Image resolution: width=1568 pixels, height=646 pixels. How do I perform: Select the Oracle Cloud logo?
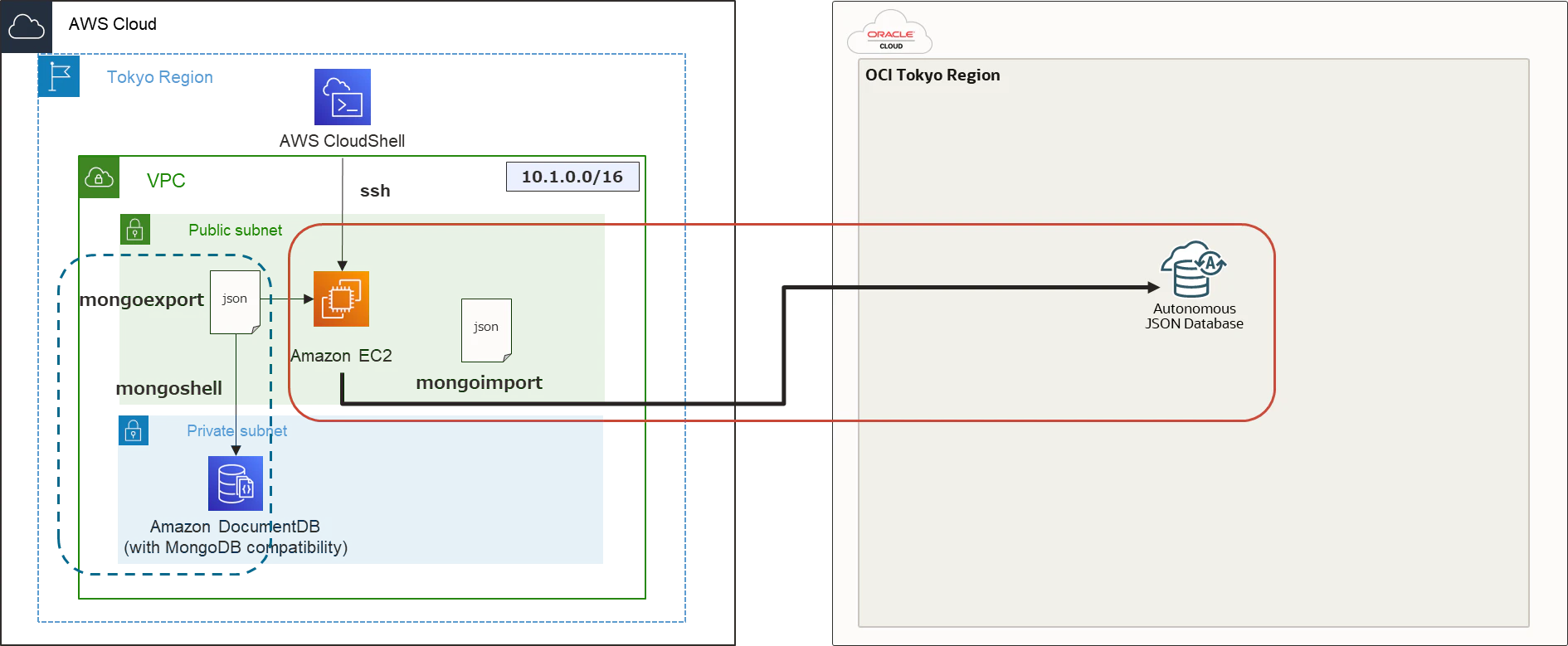click(890, 33)
